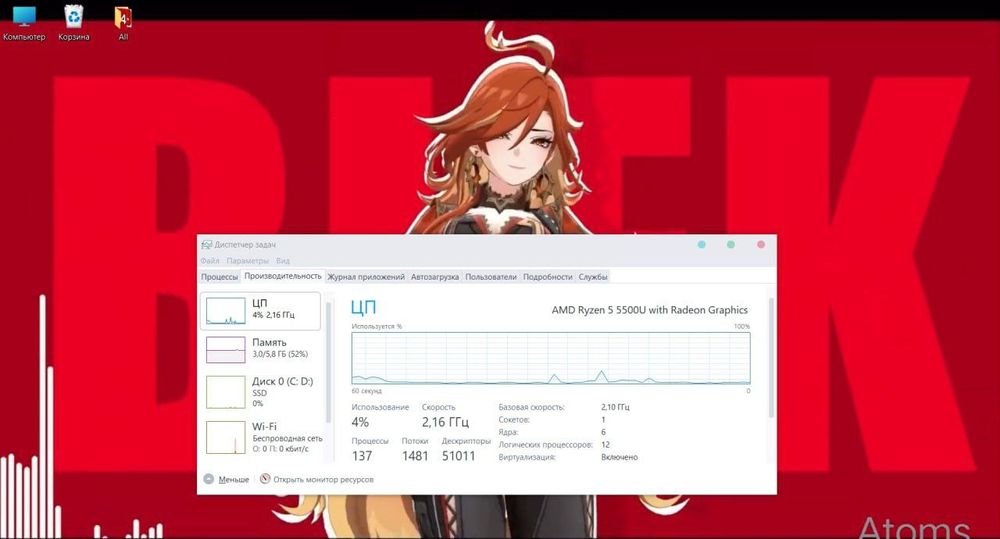Click the Использование 4% value

pos(360,422)
